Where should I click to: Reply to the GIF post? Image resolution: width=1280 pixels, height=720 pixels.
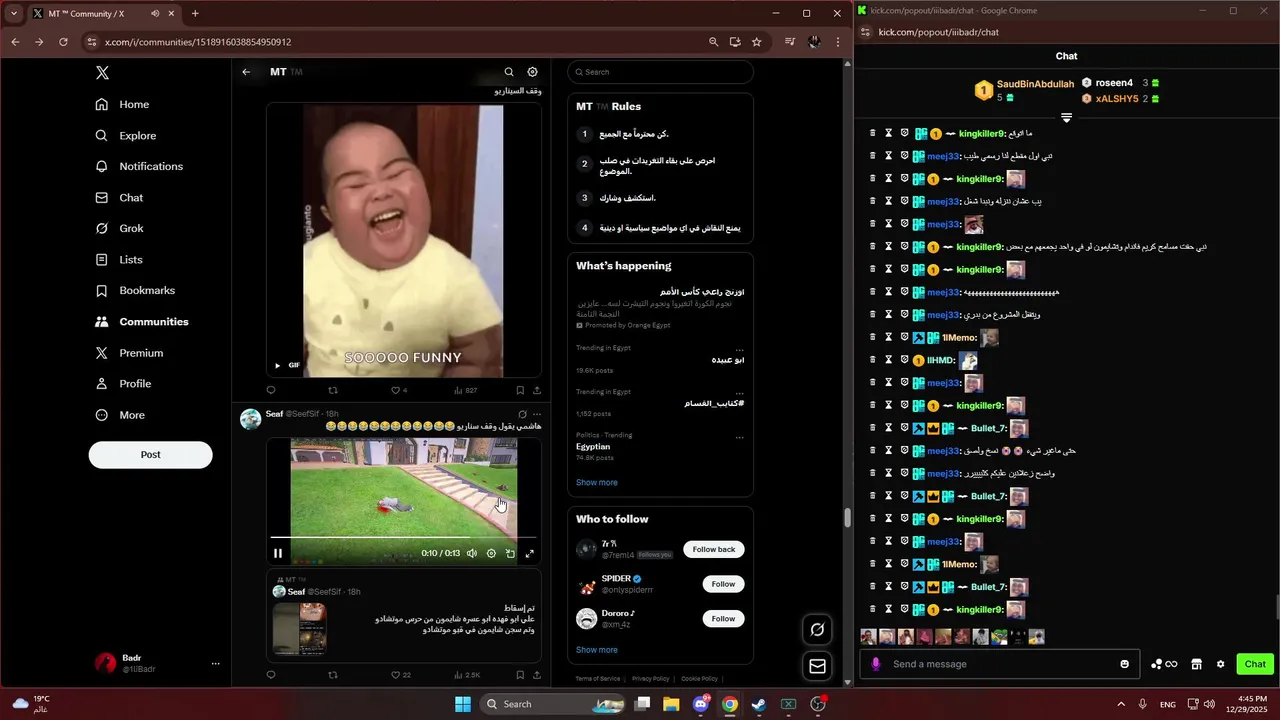(x=271, y=390)
